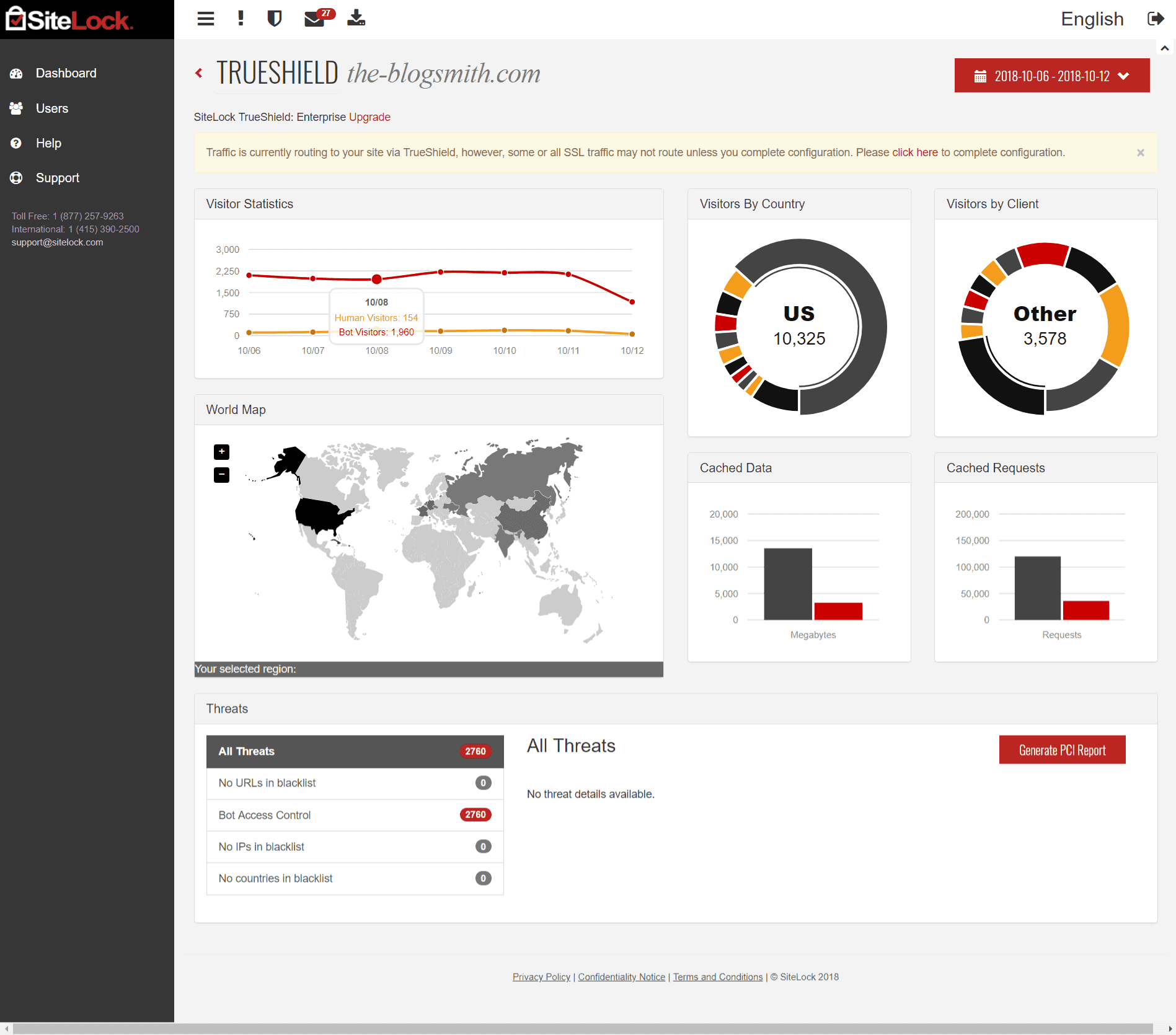Click the support@sitelock.com email
Screen dimensions: 1176x1035
[x=57, y=242]
